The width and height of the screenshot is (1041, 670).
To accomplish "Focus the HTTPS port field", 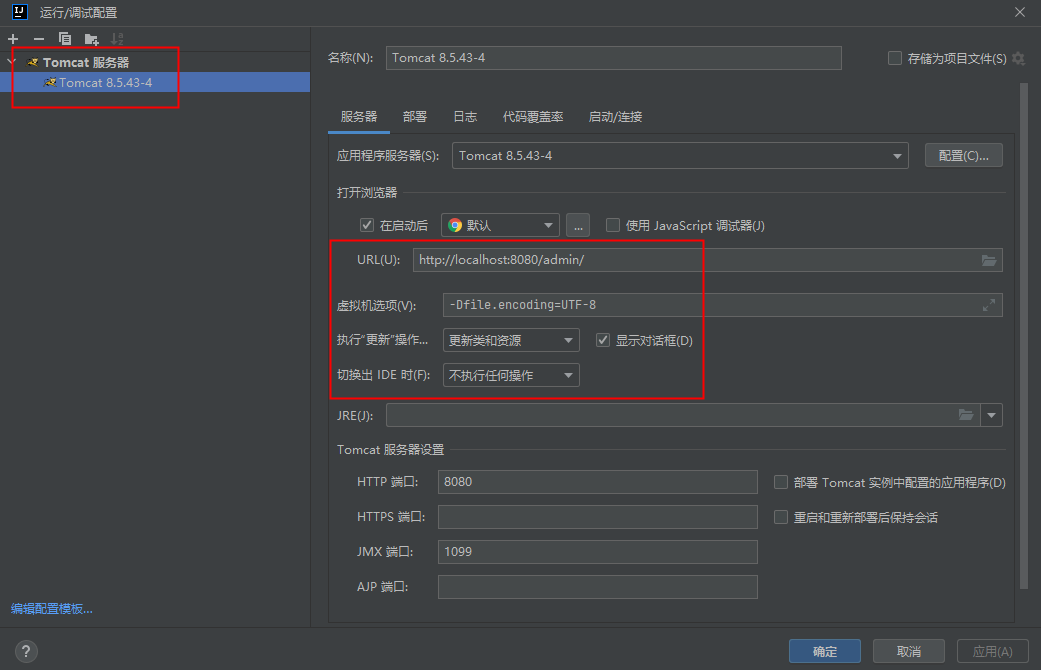I will 598,517.
